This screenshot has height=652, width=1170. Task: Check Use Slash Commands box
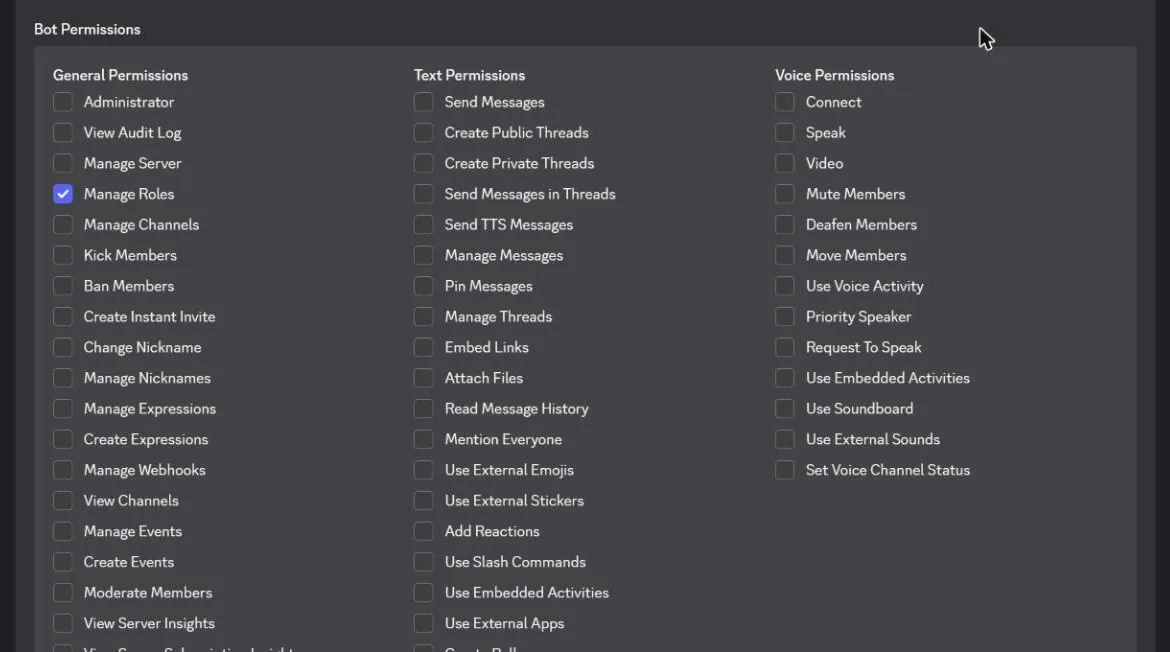tap(423, 562)
